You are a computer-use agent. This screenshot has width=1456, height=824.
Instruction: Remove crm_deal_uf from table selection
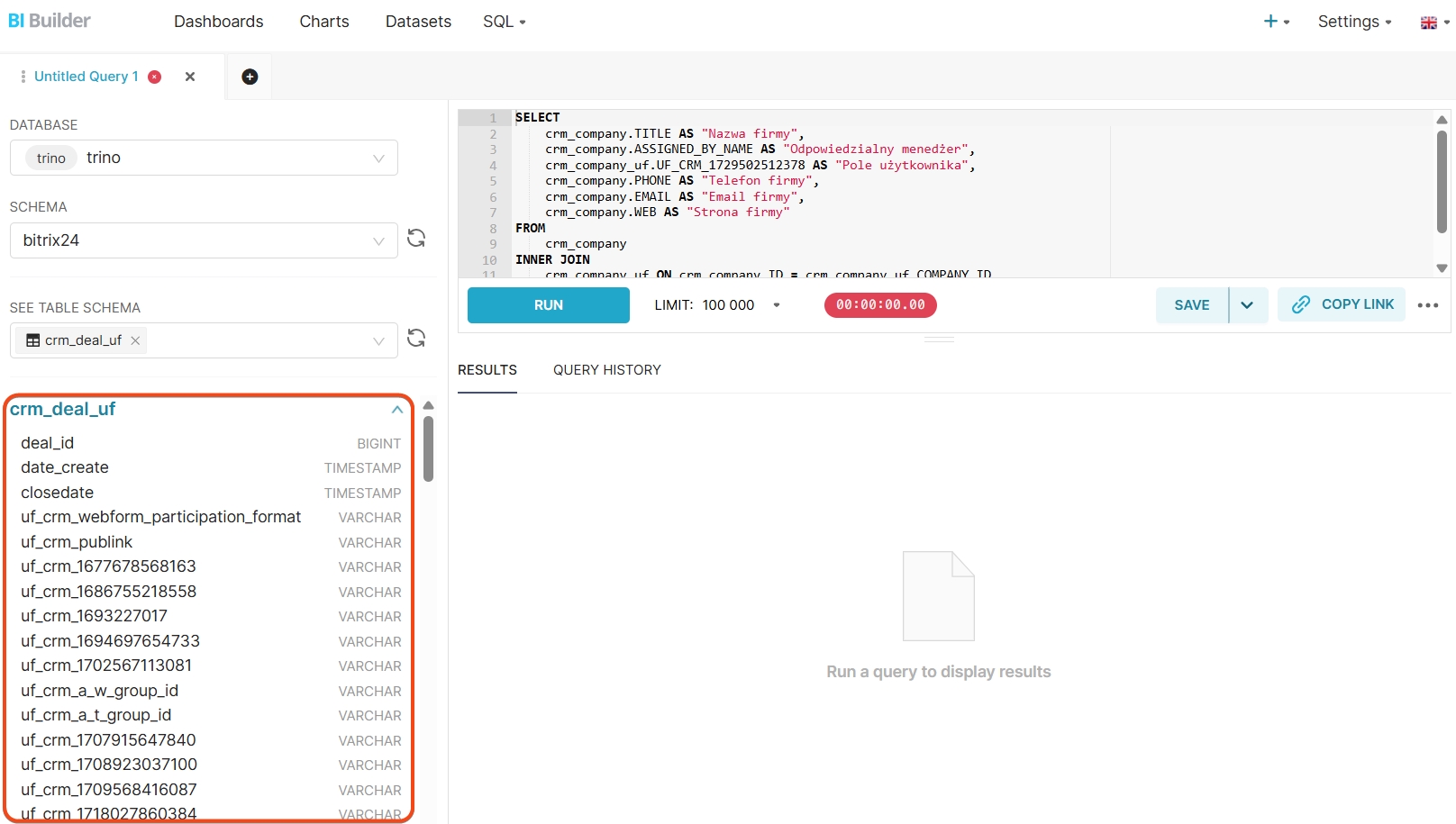(x=135, y=340)
